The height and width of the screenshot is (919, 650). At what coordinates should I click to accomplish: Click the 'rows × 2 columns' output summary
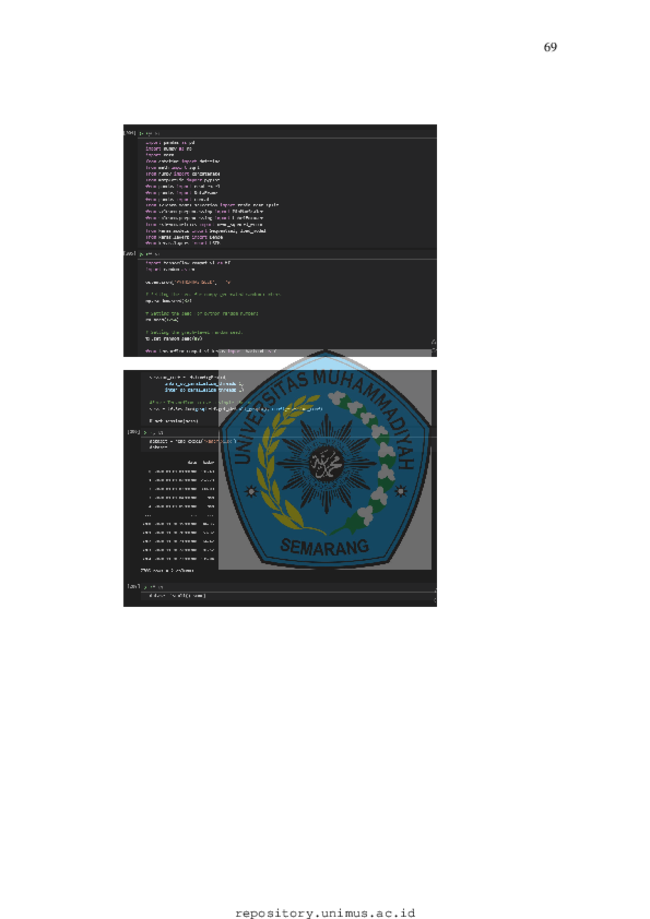pyautogui.click(x=168, y=570)
